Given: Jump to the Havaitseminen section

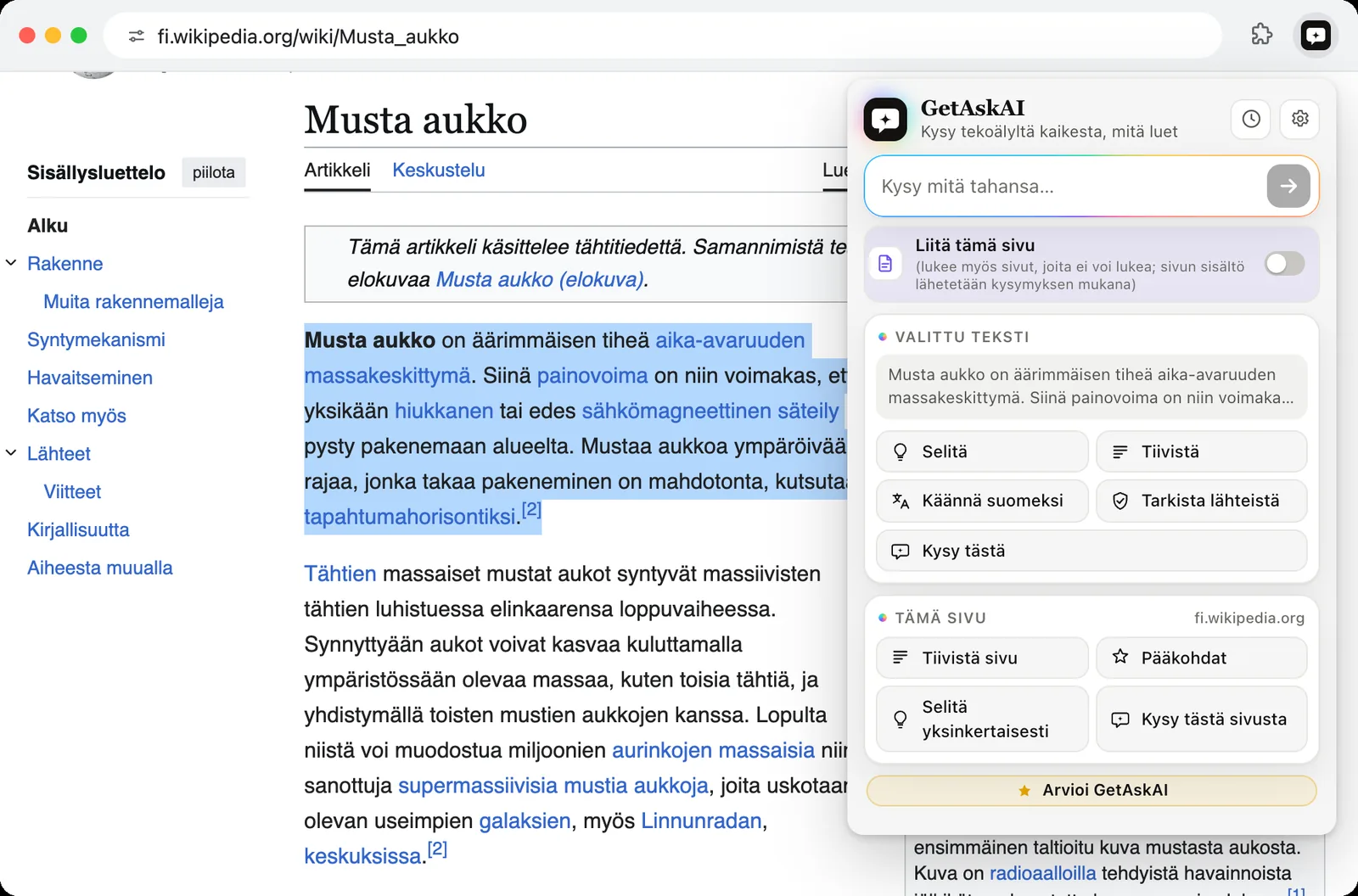Looking at the screenshot, I should pyautogui.click(x=90, y=378).
